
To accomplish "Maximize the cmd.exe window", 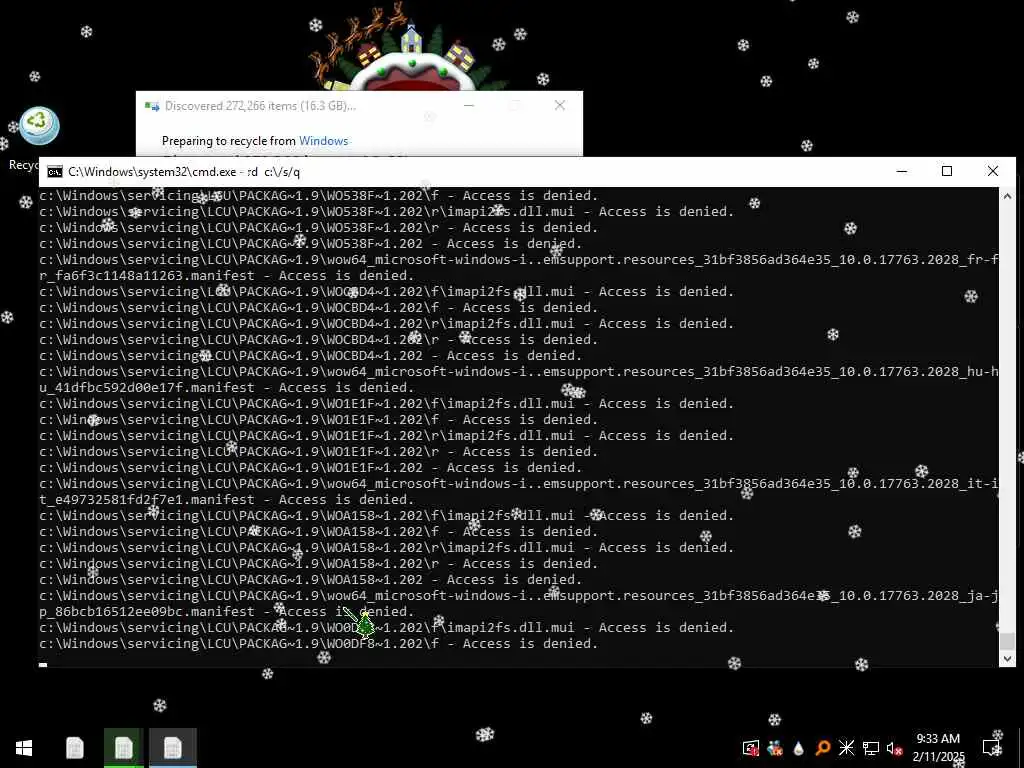I will [x=947, y=171].
